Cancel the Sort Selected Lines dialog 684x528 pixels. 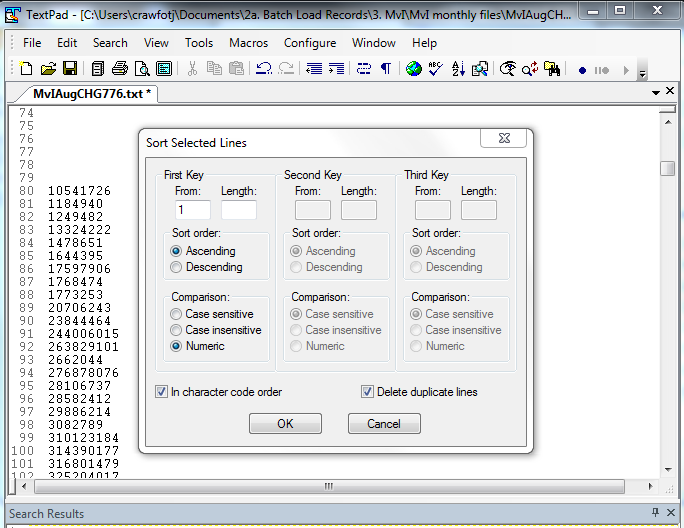tap(384, 423)
